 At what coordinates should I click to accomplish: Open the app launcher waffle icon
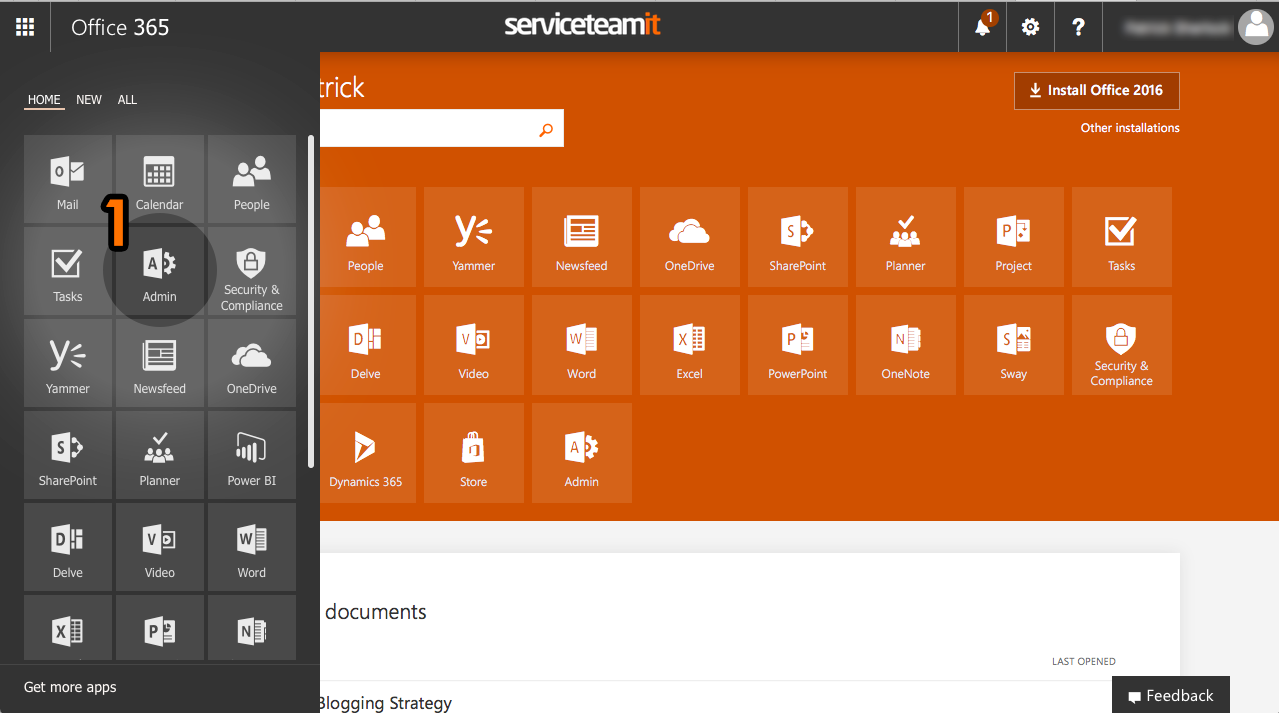(25, 27)
